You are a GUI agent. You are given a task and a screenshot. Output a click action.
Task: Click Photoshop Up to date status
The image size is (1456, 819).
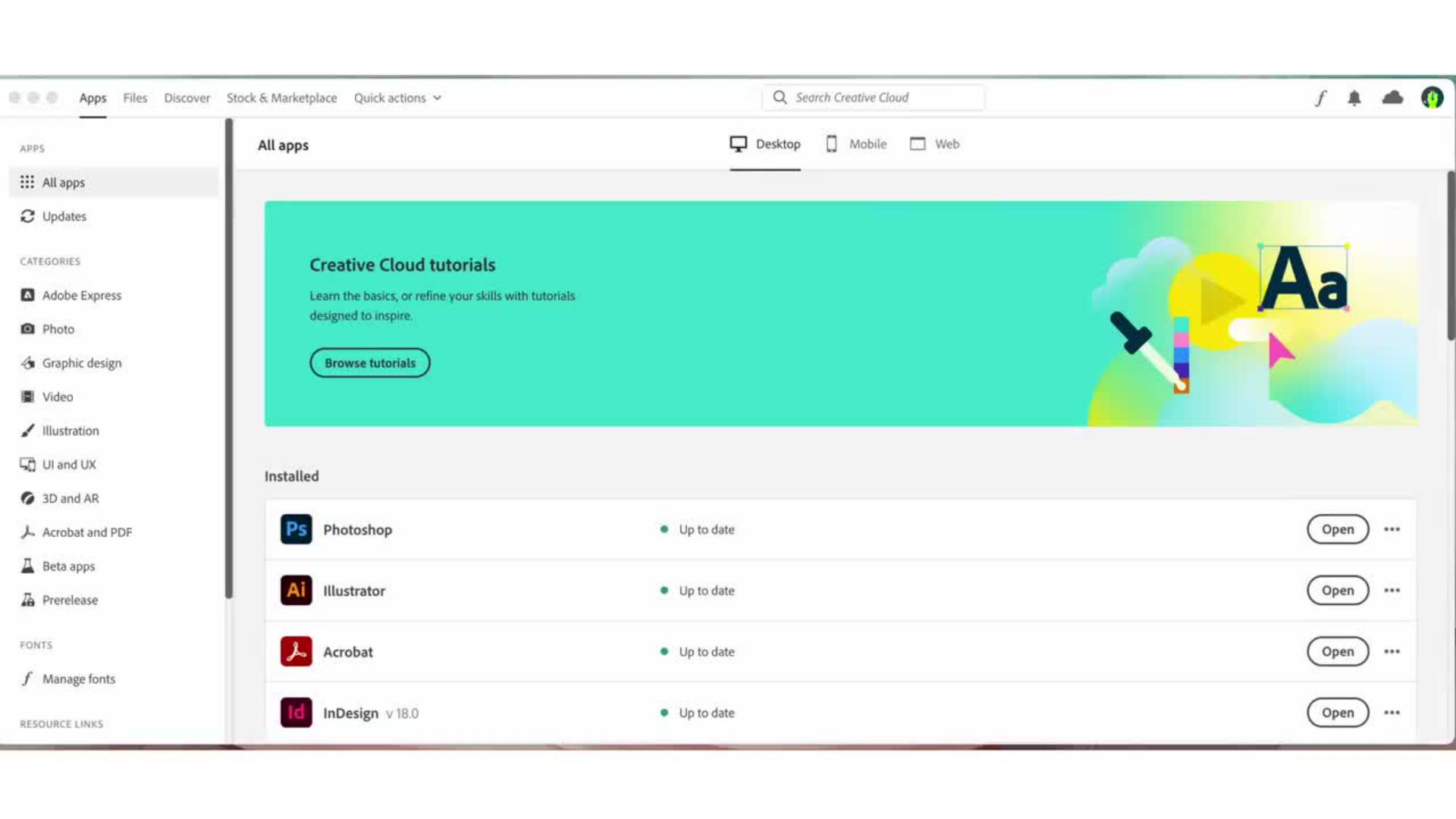tap(698, 529)
